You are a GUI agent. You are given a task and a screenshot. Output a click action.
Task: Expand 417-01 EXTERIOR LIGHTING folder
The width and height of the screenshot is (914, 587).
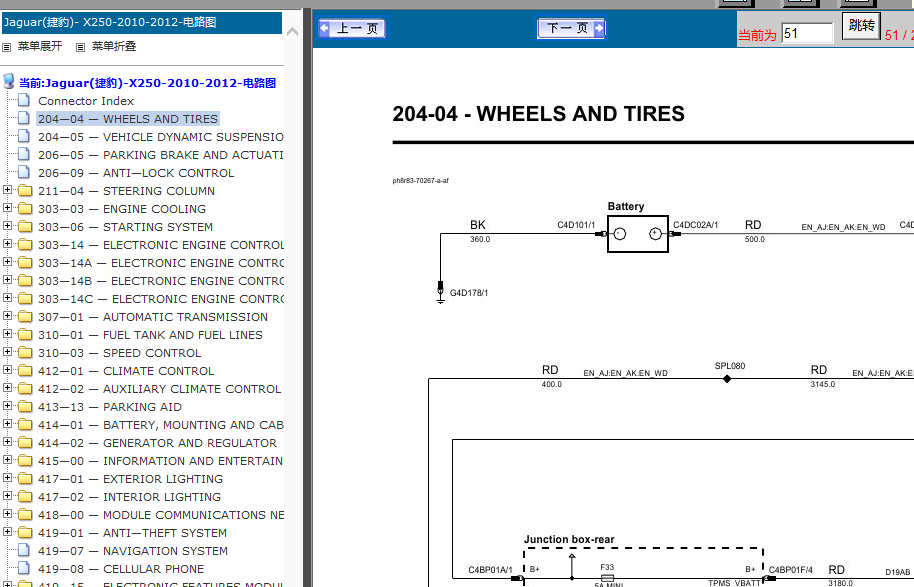pos(7,478)
